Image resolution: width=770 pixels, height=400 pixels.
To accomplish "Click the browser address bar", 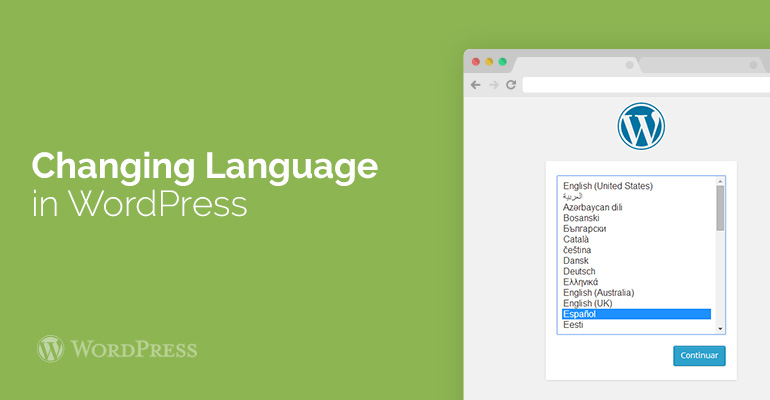I will point(646,85).
